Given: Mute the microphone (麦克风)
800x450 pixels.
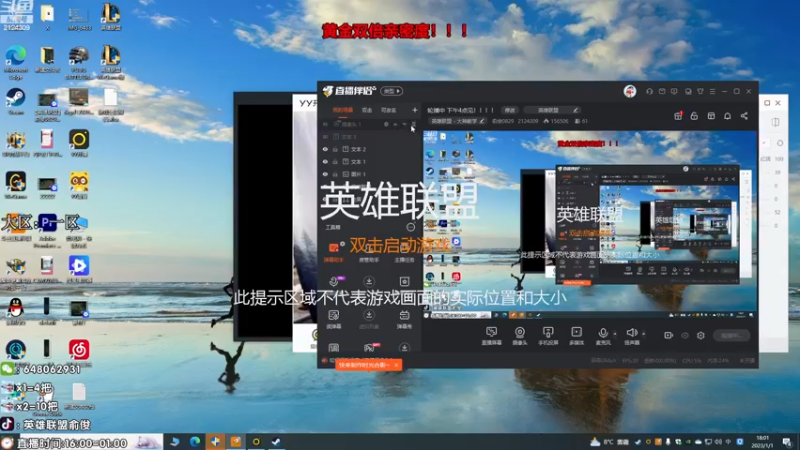Looking at the screenshot, I should pyautogui.click(x=603, y=336).
